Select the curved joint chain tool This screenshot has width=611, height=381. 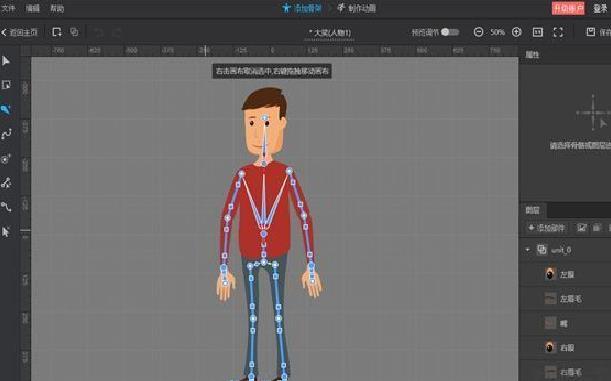click(x=6, y=206)
